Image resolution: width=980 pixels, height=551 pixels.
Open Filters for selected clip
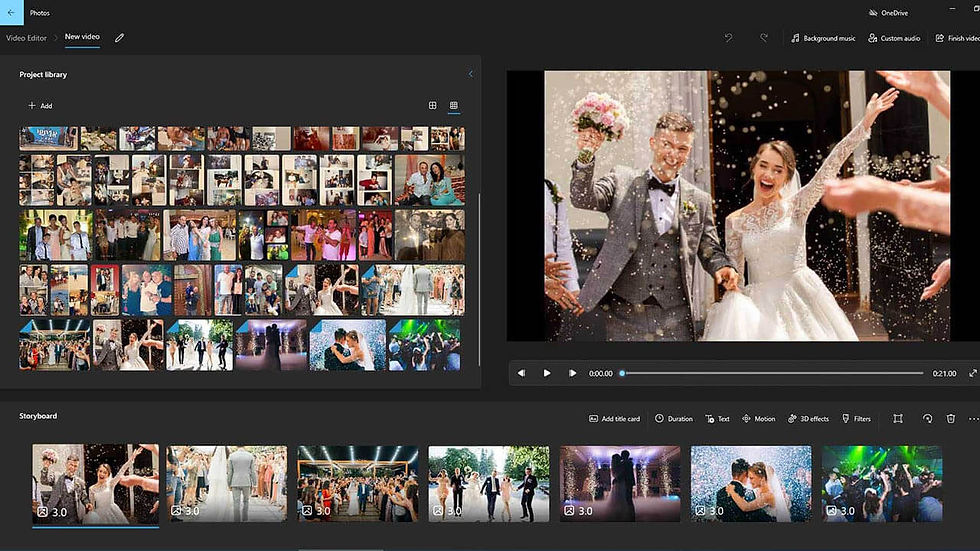[856, 419]
